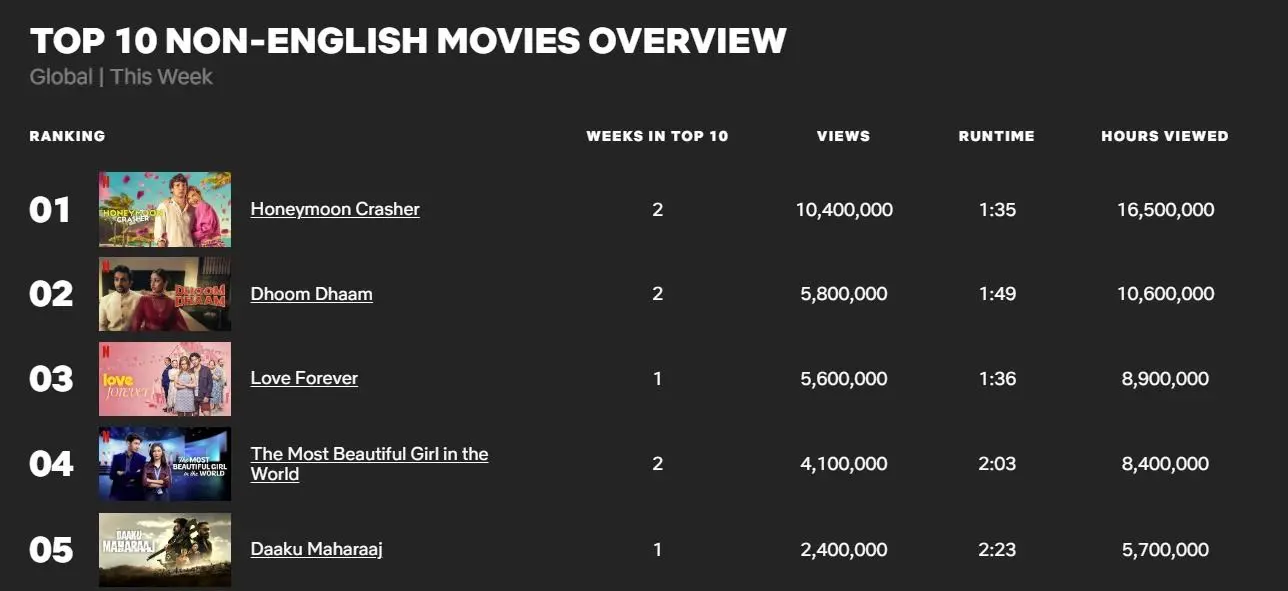Open The Most Beautiful Girl poster thumbnail

tap(165, 464)
